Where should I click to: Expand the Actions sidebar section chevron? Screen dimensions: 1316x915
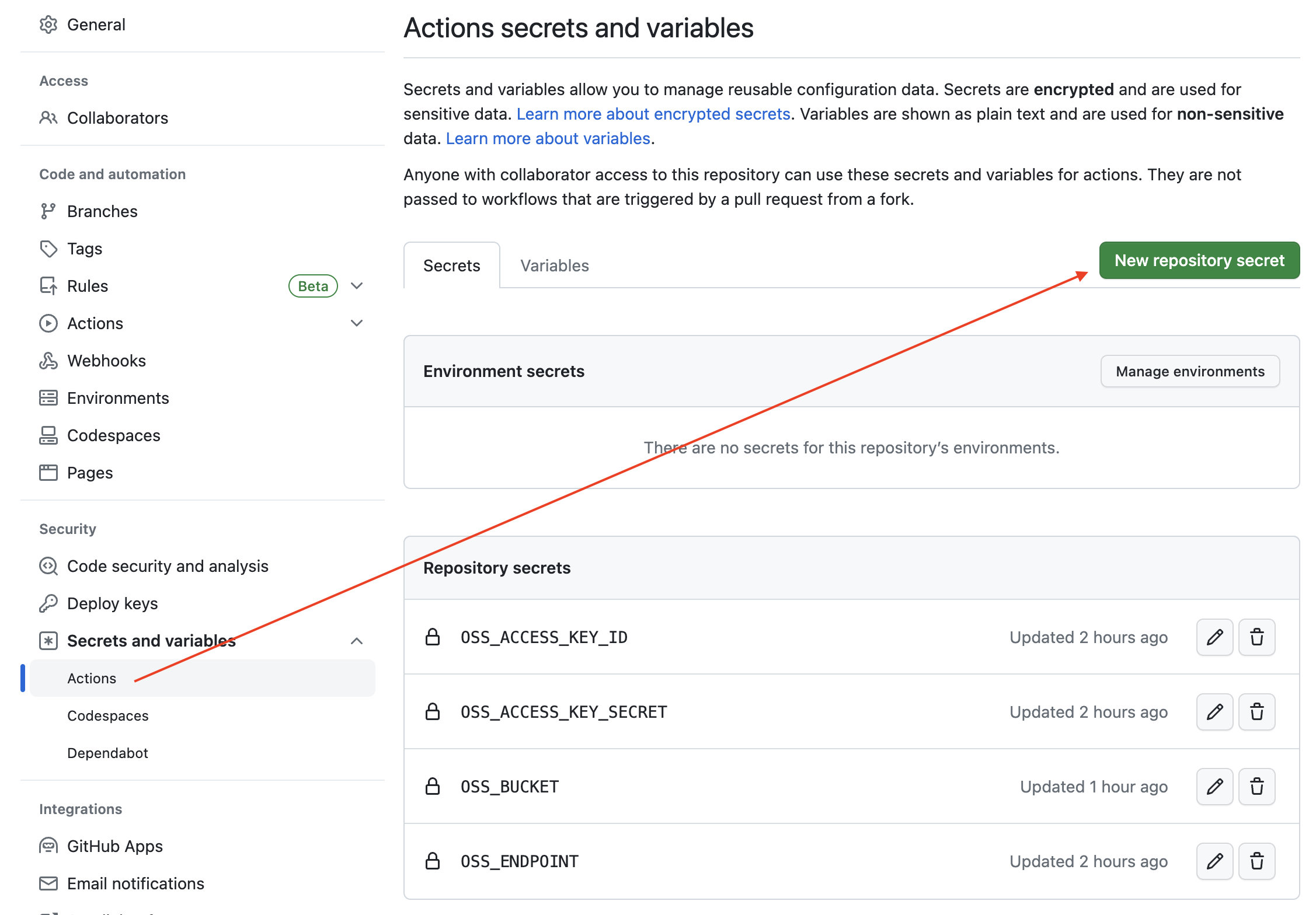pos(357,323)
